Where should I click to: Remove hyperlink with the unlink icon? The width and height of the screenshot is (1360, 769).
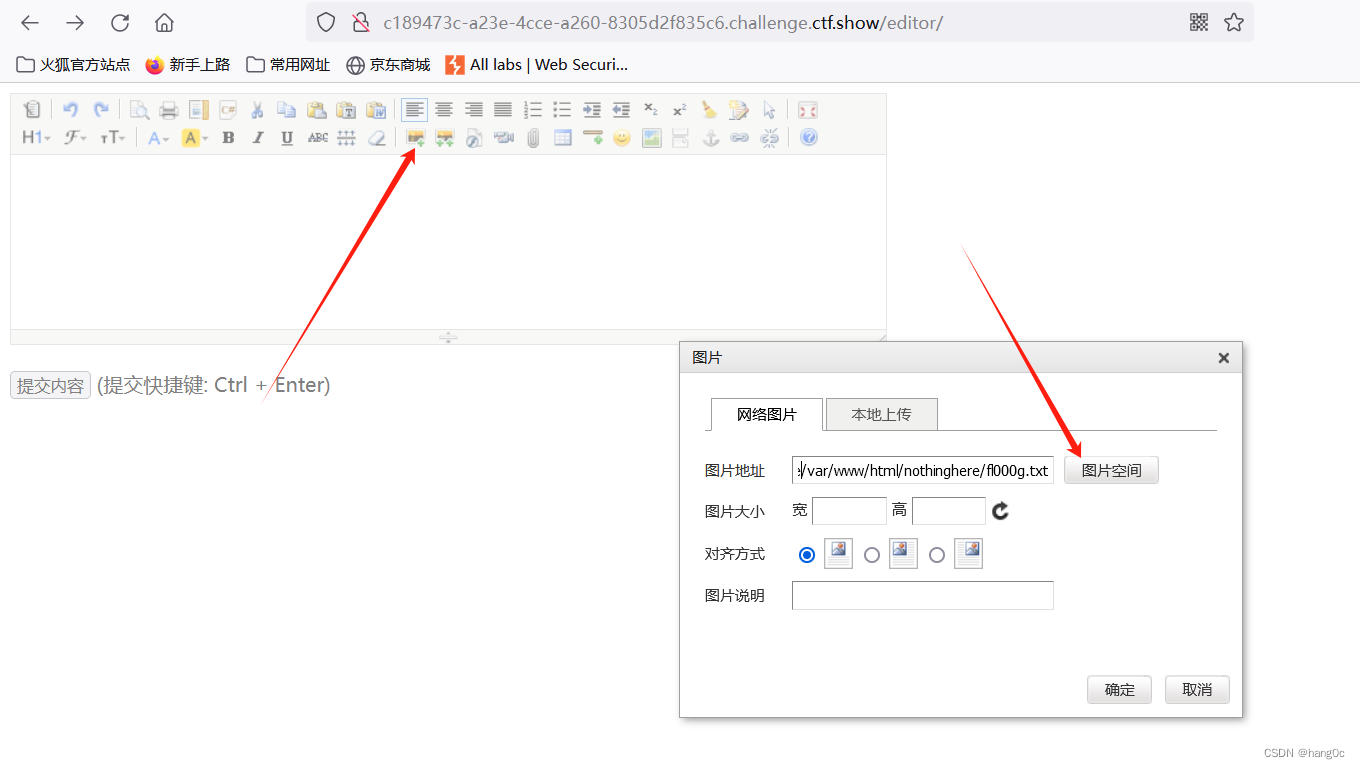tap(769, 138)
